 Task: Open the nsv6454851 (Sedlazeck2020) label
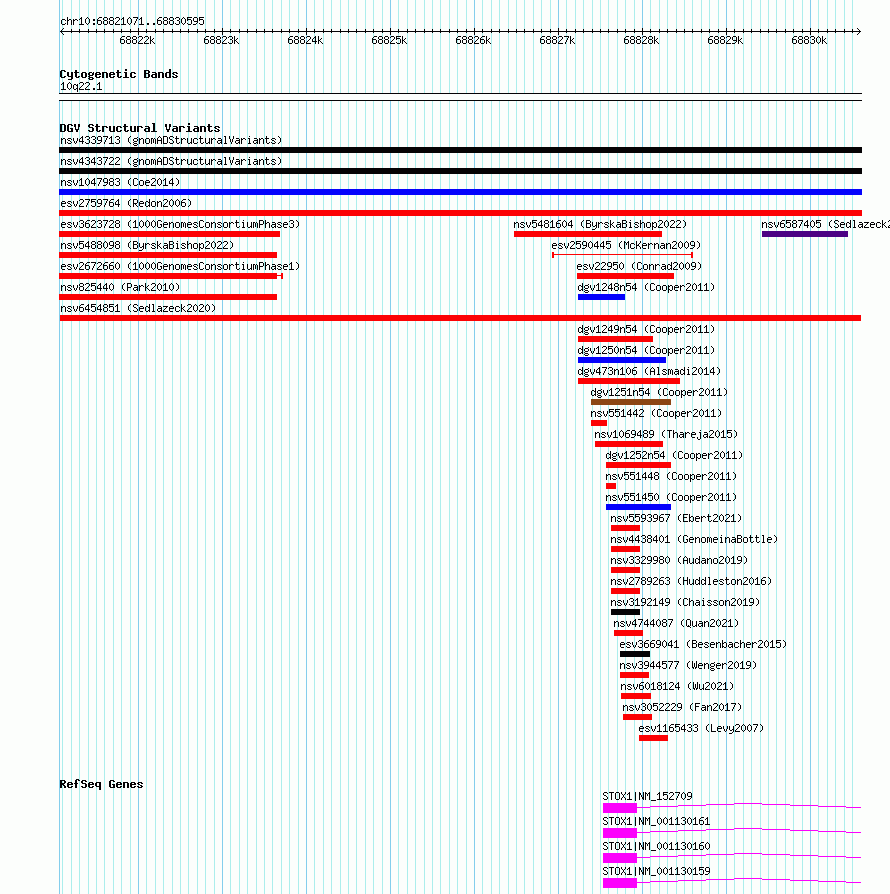pos(138,308)
